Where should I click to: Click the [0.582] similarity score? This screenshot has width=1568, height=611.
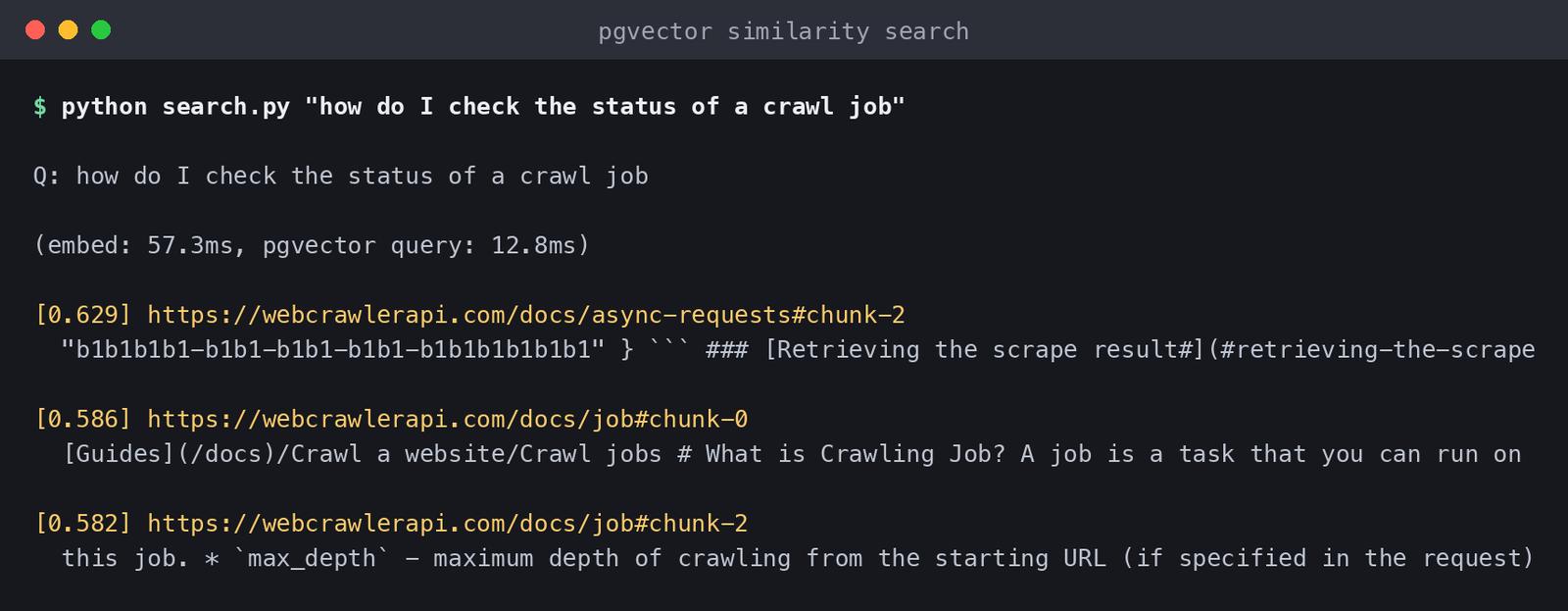point(83,524)
